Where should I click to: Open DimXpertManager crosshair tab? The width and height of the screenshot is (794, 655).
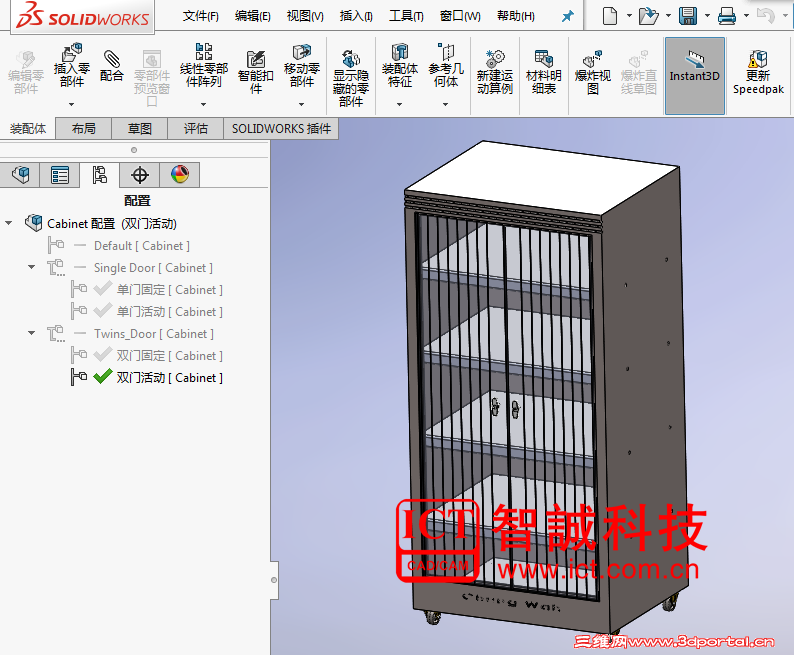(x=140, y=175)
